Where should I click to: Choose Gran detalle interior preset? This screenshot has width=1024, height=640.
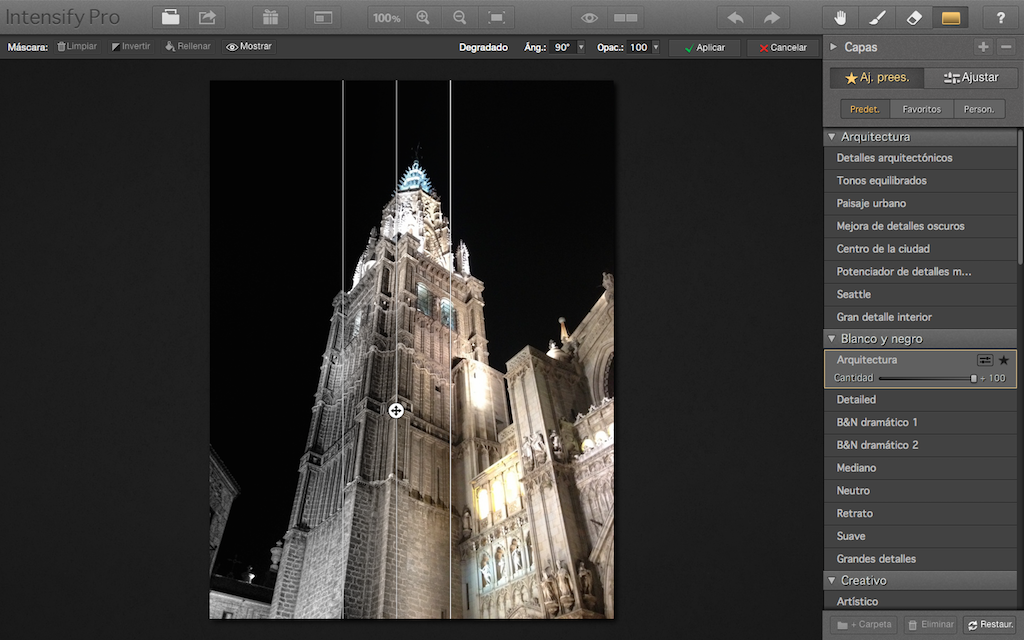click(x=920, y=317)
